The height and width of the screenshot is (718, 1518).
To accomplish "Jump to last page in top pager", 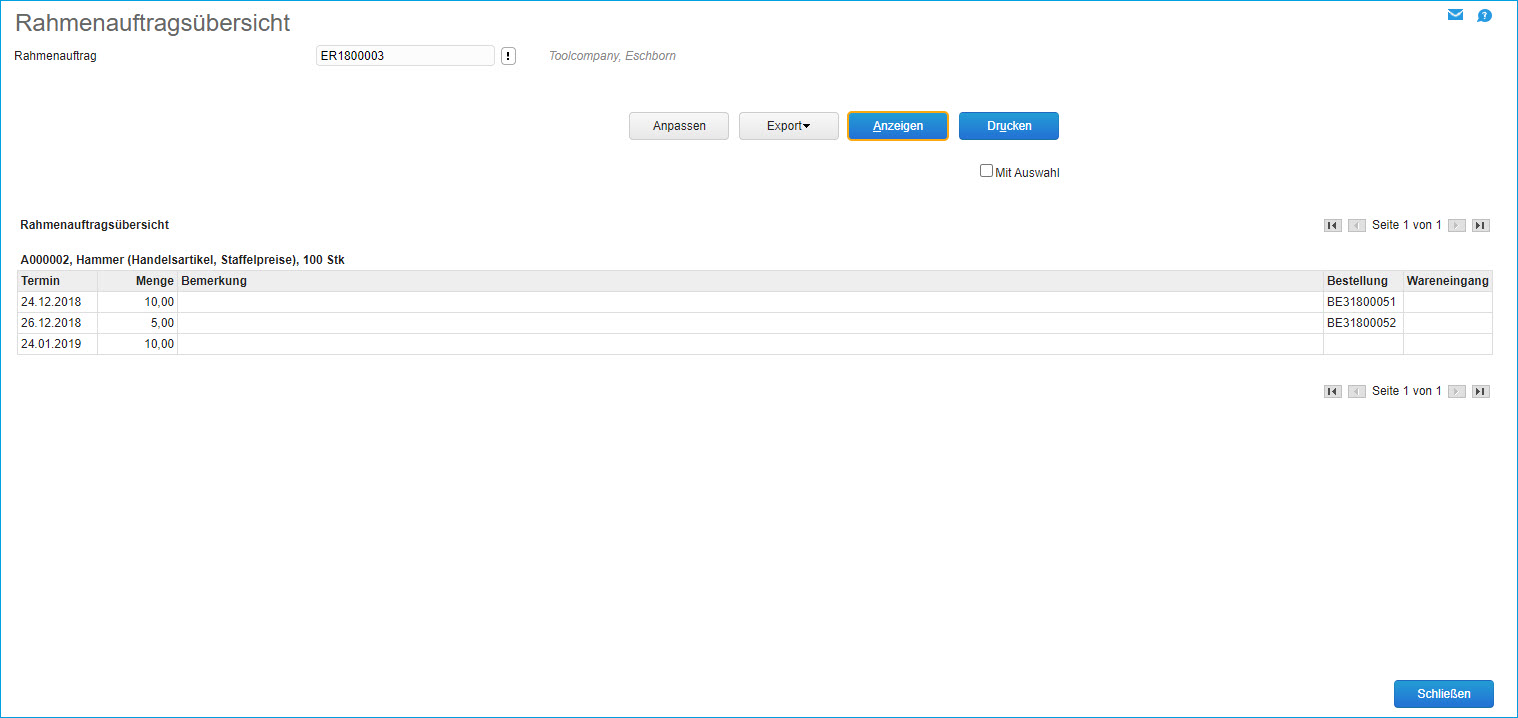I will click(1481, 226).
